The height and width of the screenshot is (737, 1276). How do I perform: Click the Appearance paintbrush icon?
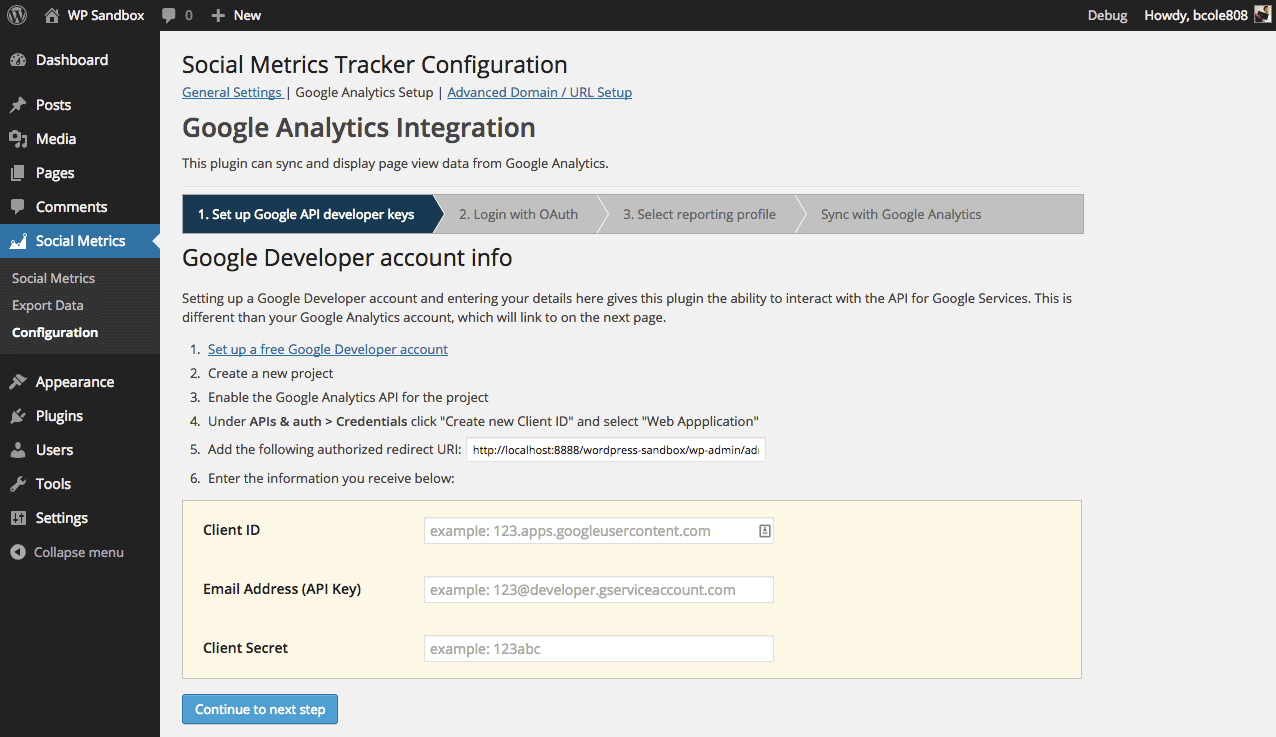pyautogui.click(x=18, y=382)
